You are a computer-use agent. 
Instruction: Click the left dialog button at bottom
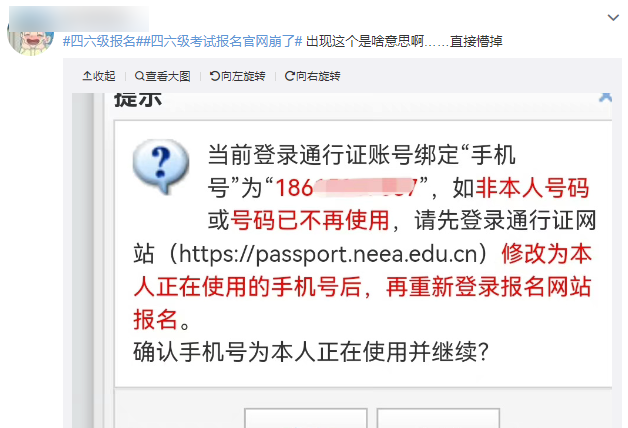click(306, 418)
